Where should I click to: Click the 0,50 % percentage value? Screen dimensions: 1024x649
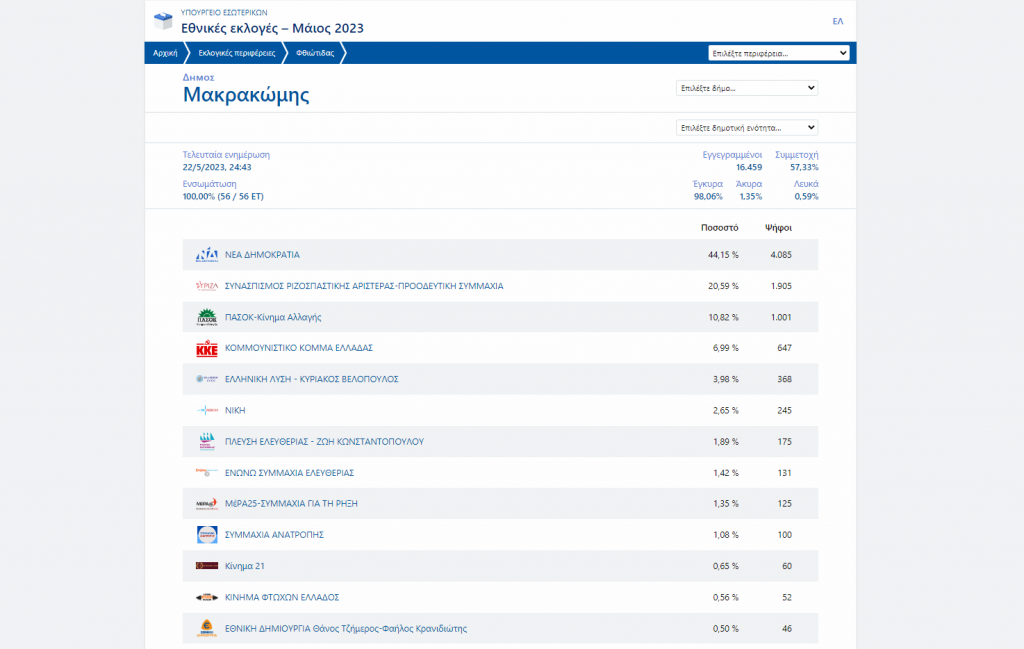pos(726,628)
